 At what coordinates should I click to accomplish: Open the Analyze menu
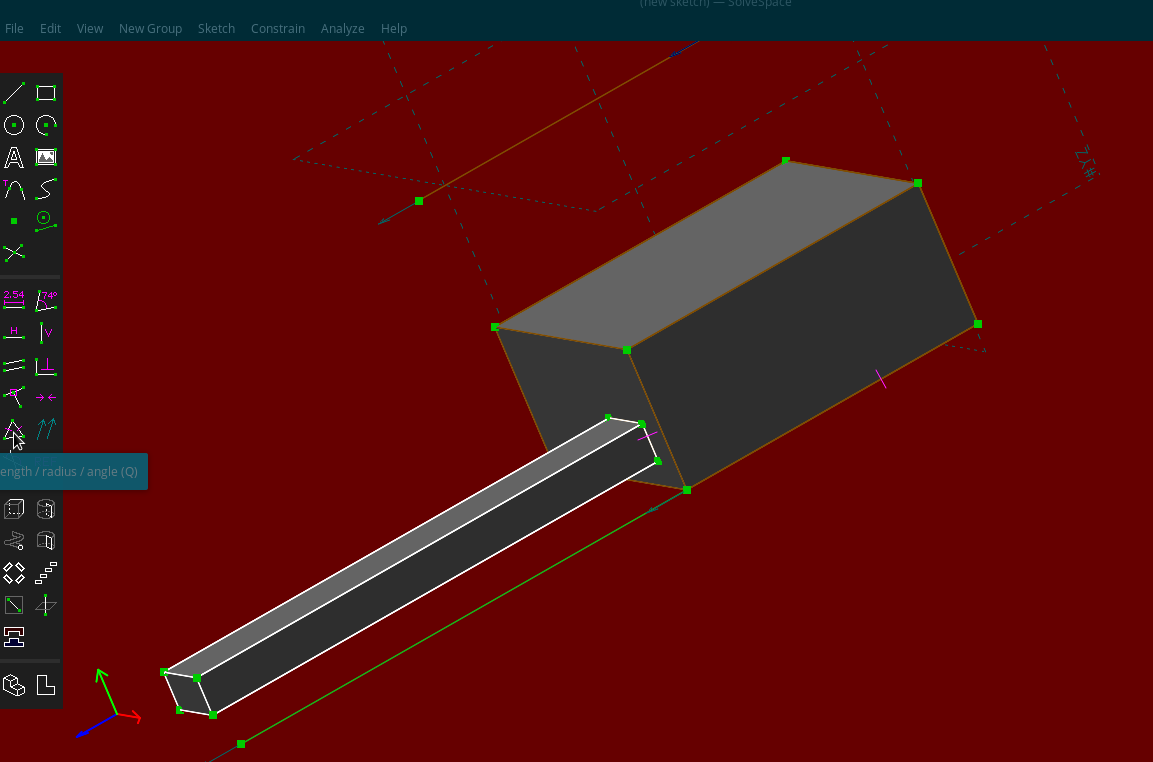tap(343, 28)
